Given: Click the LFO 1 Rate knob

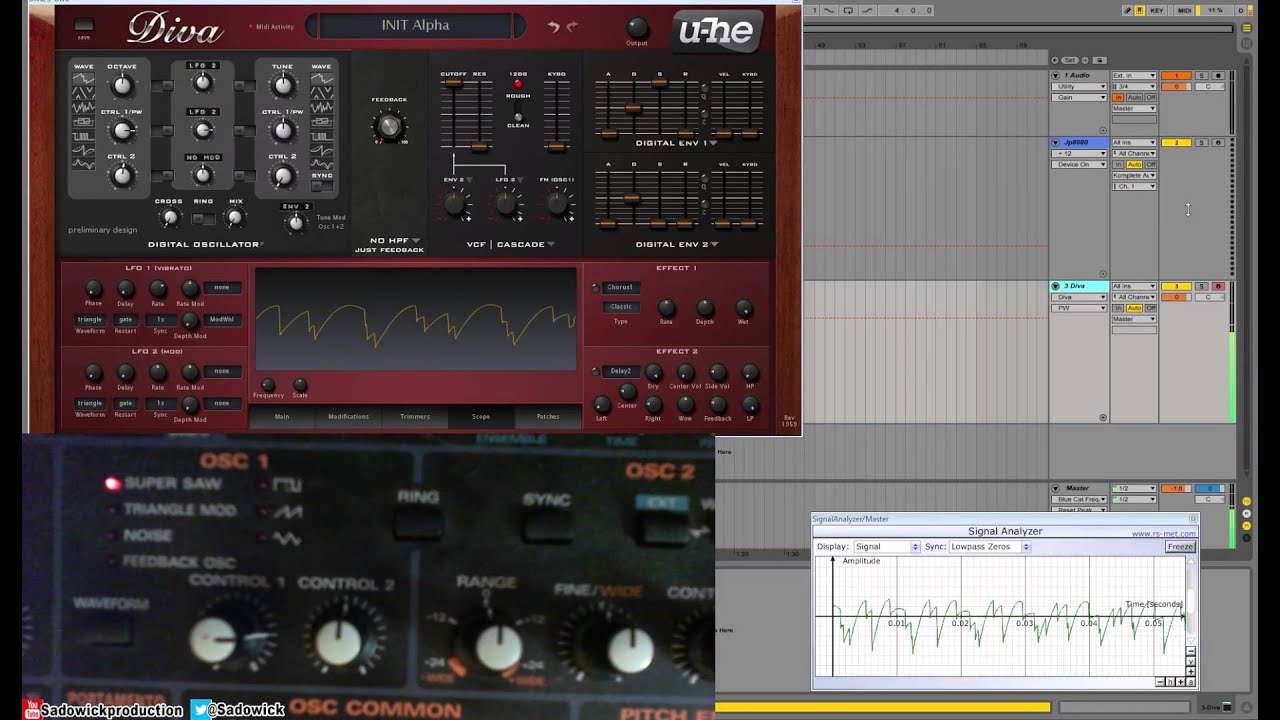Looking at the screenshot, I should 158,289.
